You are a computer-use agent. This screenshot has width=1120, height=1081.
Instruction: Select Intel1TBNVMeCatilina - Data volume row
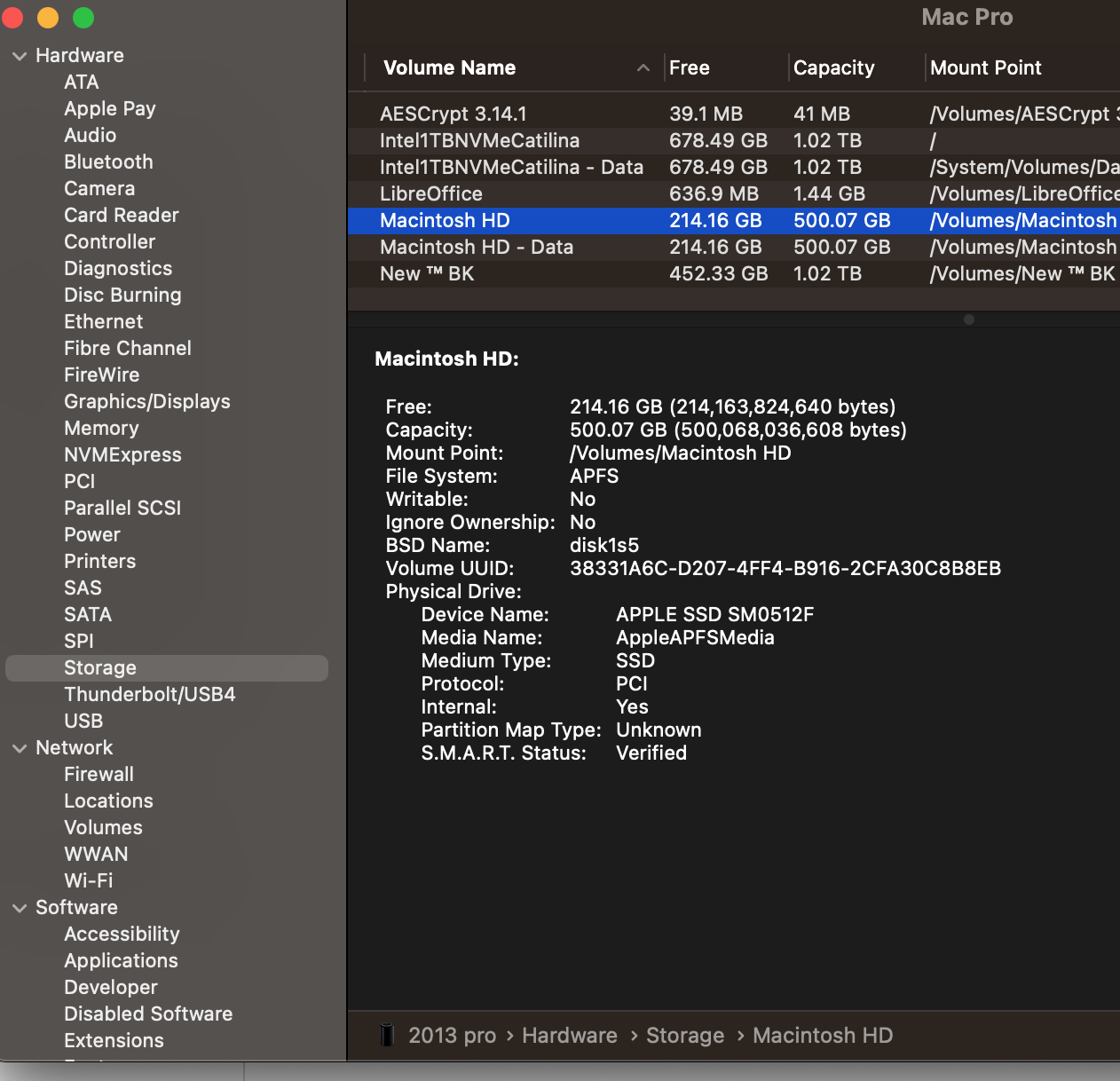[x=734, y=167]
